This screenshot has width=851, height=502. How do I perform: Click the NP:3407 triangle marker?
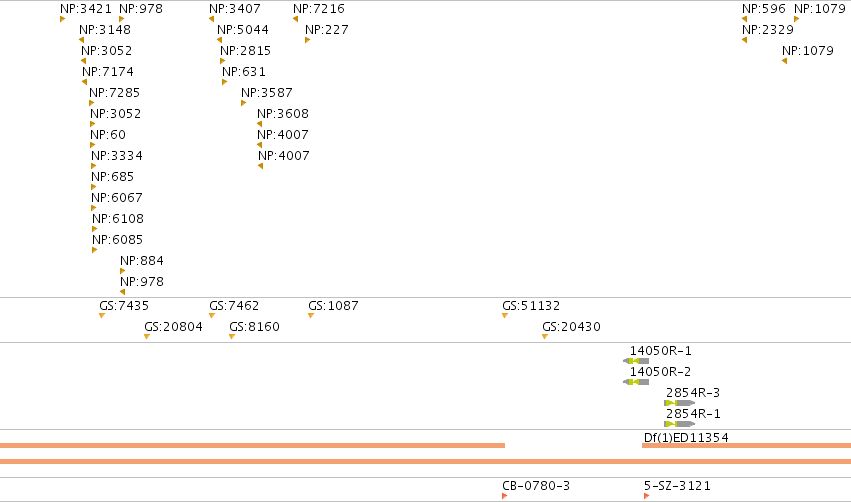211,20
